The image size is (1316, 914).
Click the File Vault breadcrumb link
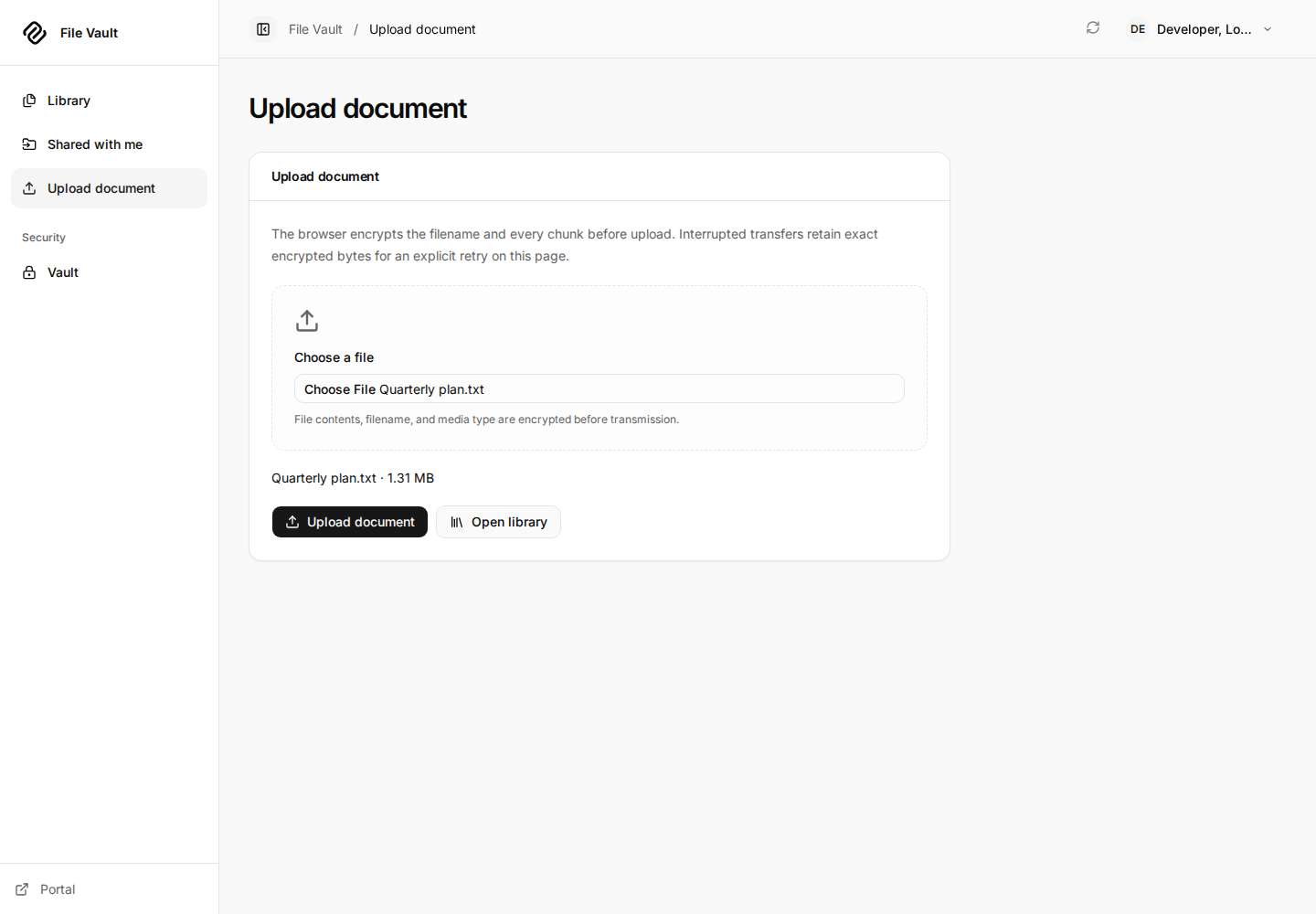tap(315, 29)
